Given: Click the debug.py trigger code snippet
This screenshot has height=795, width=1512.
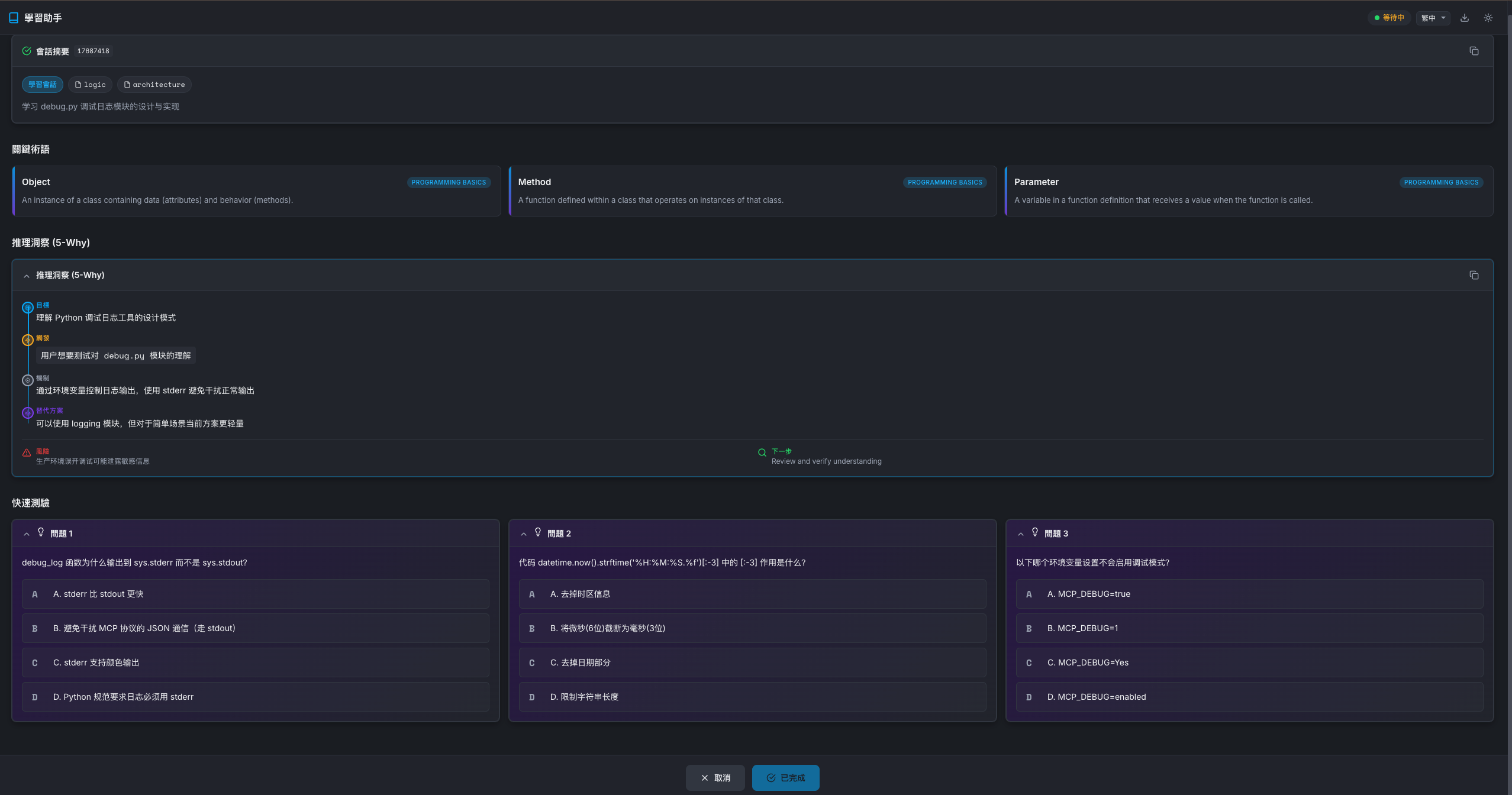Looking at the screenshot, I should click(x=116, y=356).
